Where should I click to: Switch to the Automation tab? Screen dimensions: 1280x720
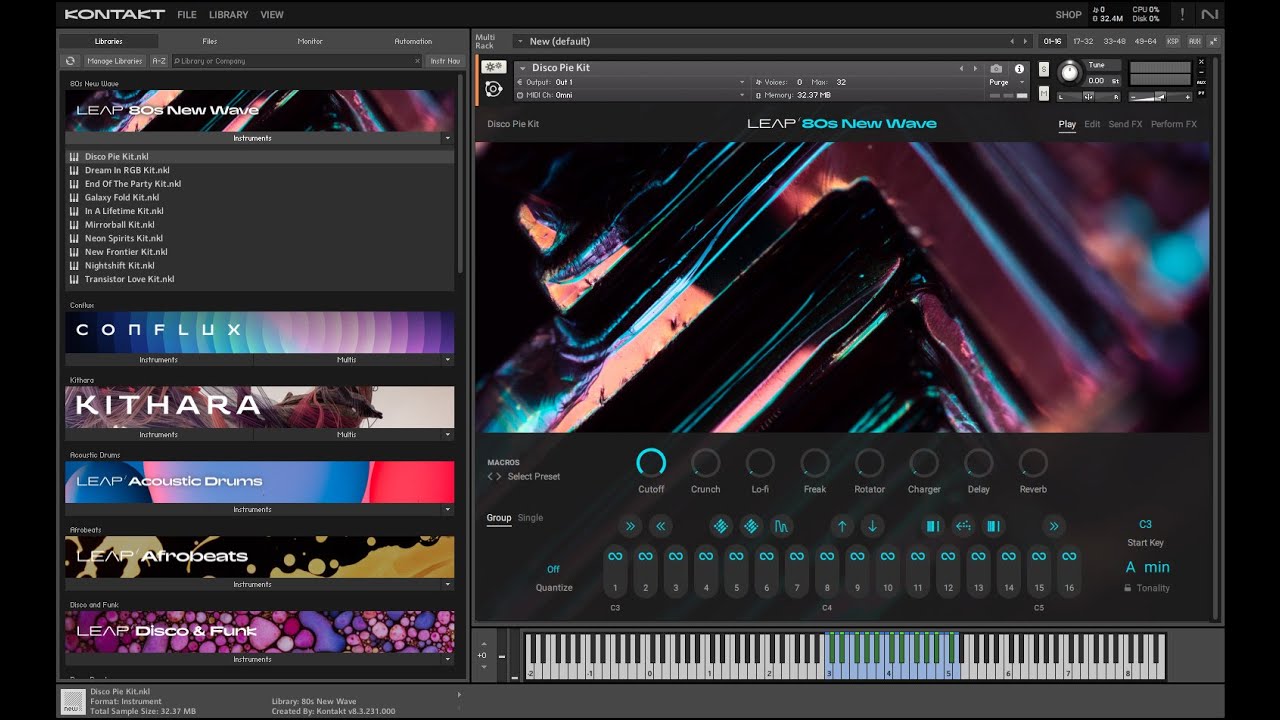point(413,41)
